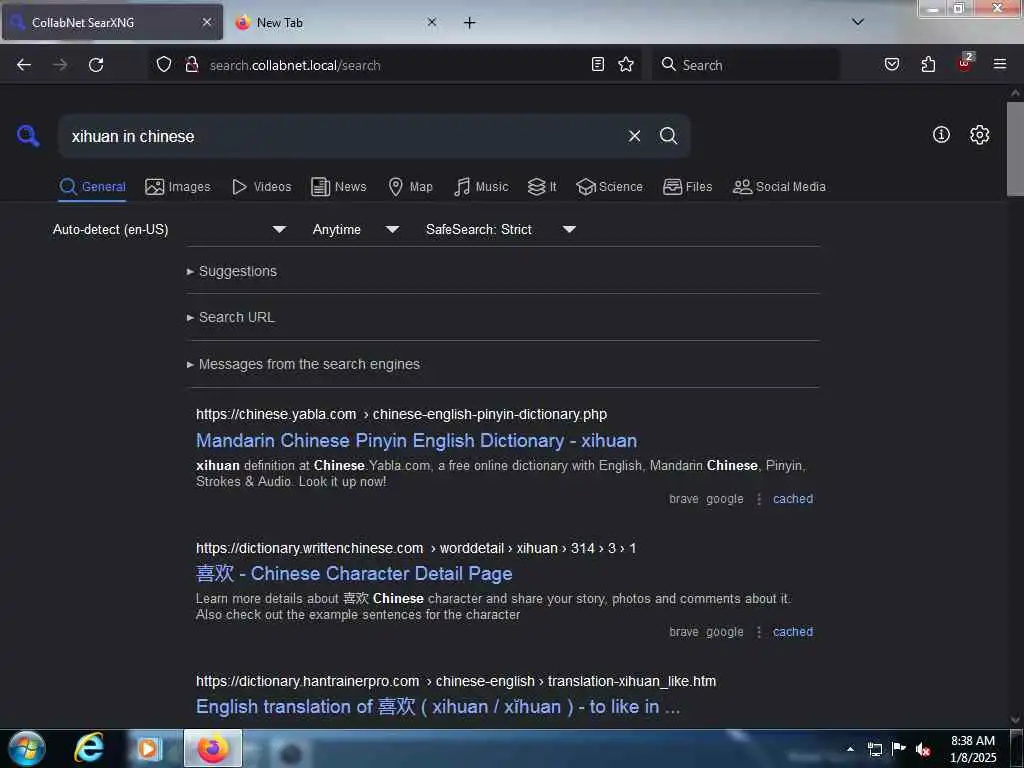This screenshot has height=768, width=1024.
Task: Click the browser forward arrow
Action: tap(60, 65)
